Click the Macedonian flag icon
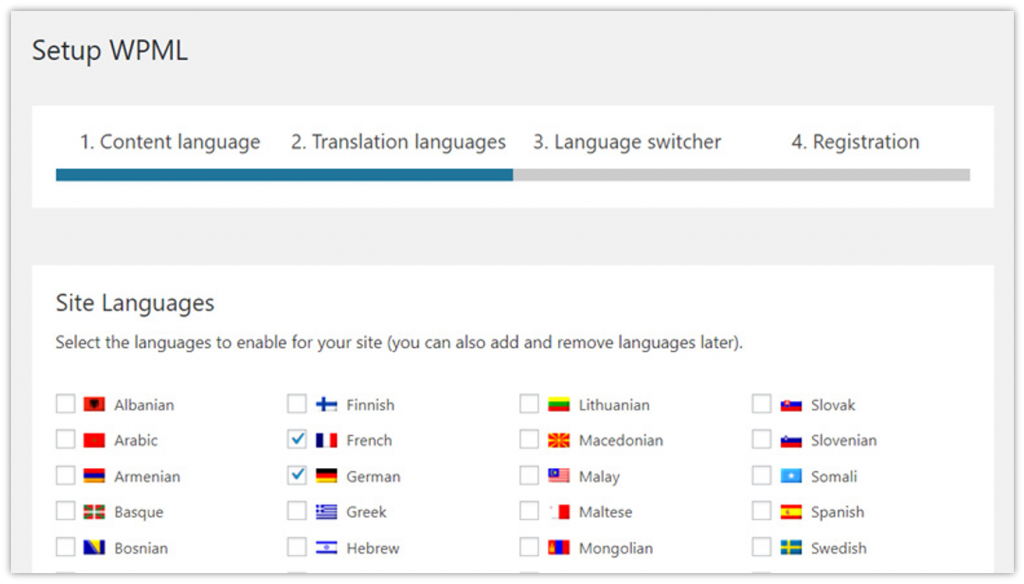The image size is (1024, 584). pos(560,440)
